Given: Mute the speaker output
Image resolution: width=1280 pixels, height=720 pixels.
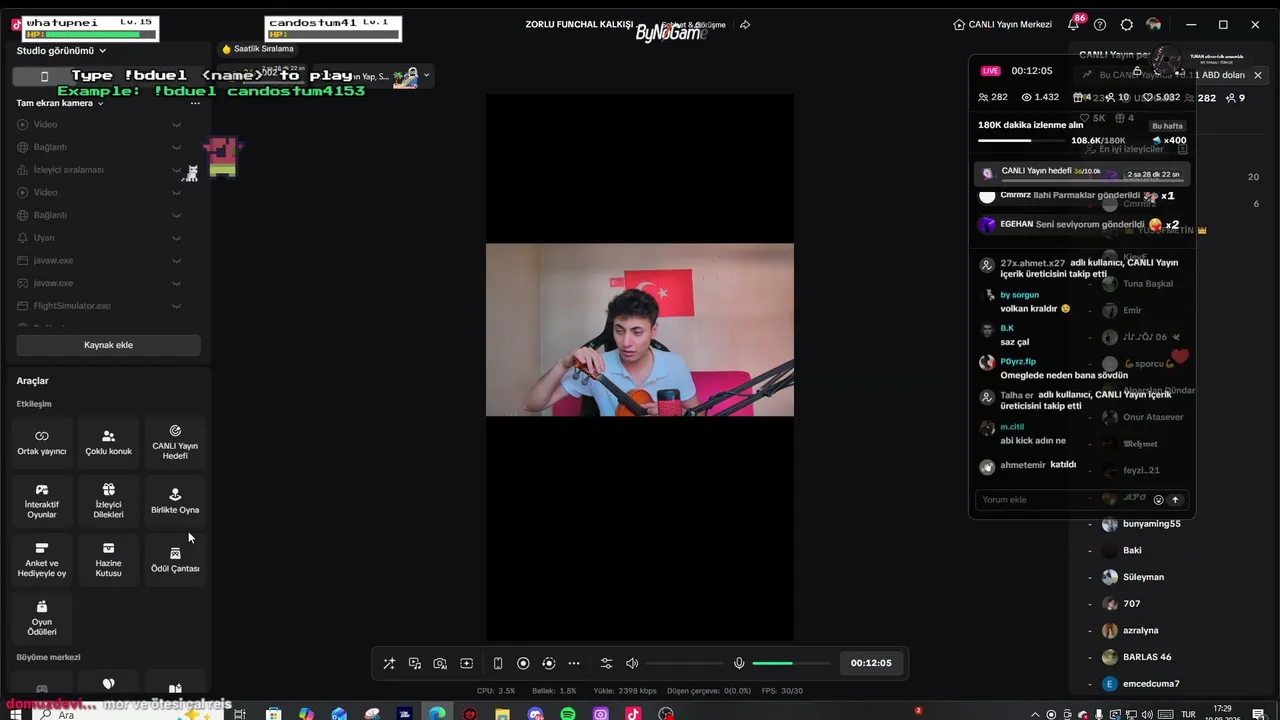Looking at the screenshot, I should click(x=632, y=663).
